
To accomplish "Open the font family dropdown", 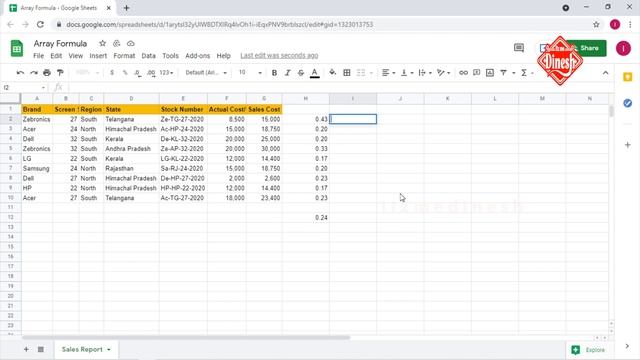I will (x=206, y=73).
